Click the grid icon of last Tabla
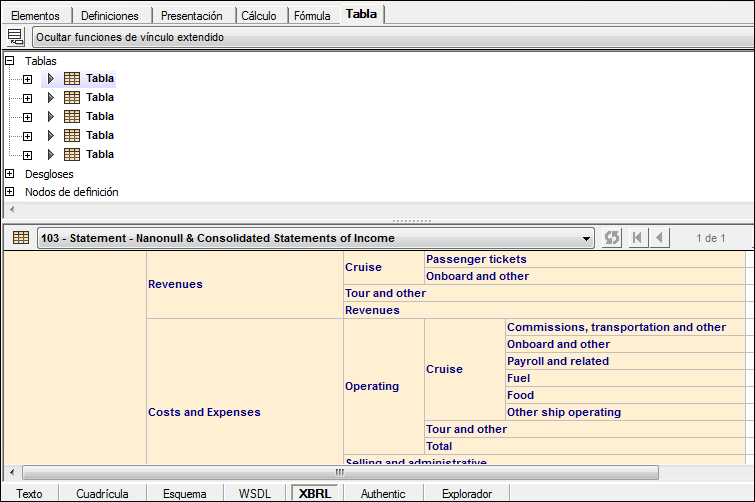Viewport: 755px width, 502px height. (72, 154)
